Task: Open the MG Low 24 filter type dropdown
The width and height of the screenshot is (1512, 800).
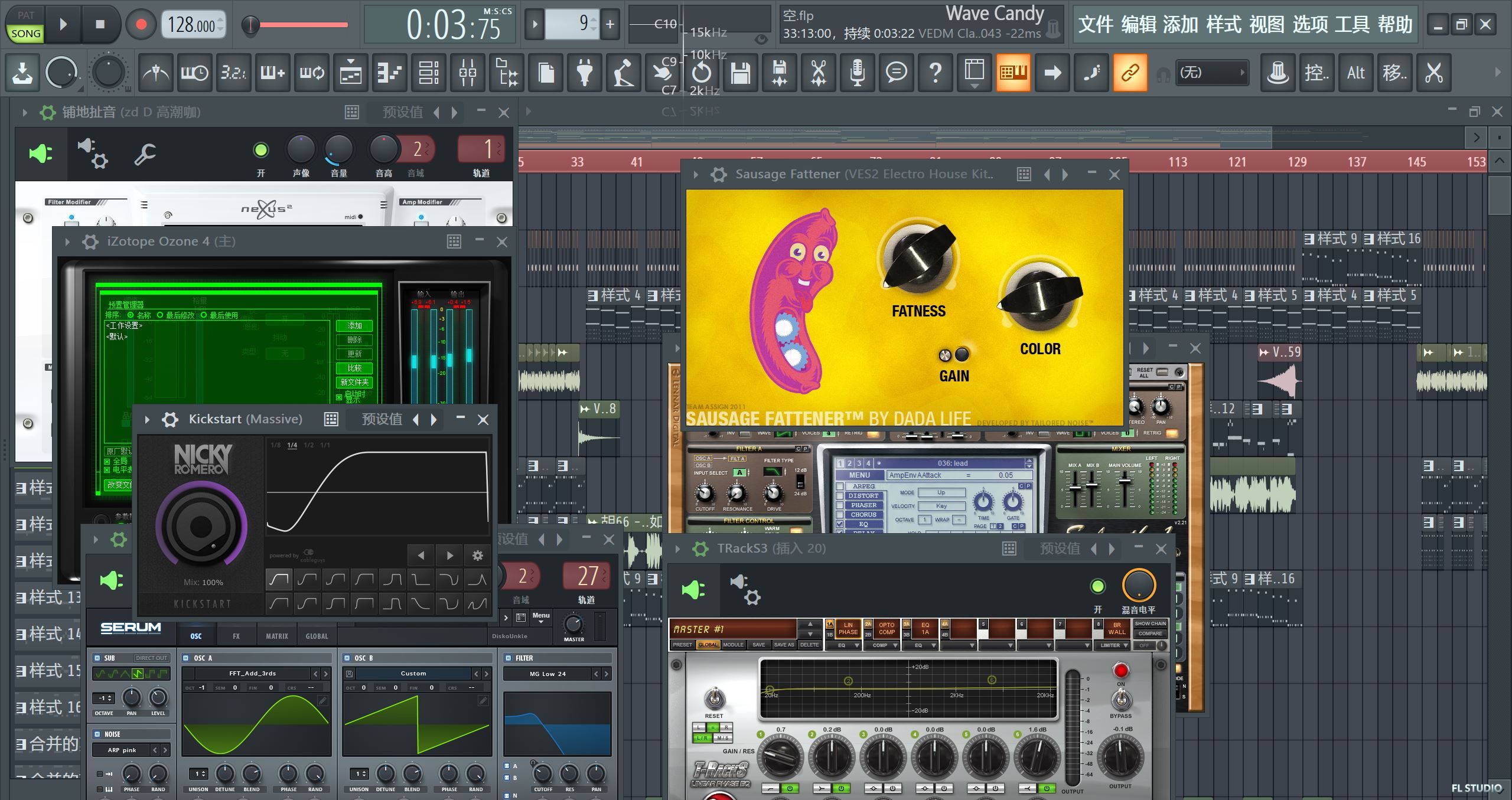Action: click(x=547, y=674)
